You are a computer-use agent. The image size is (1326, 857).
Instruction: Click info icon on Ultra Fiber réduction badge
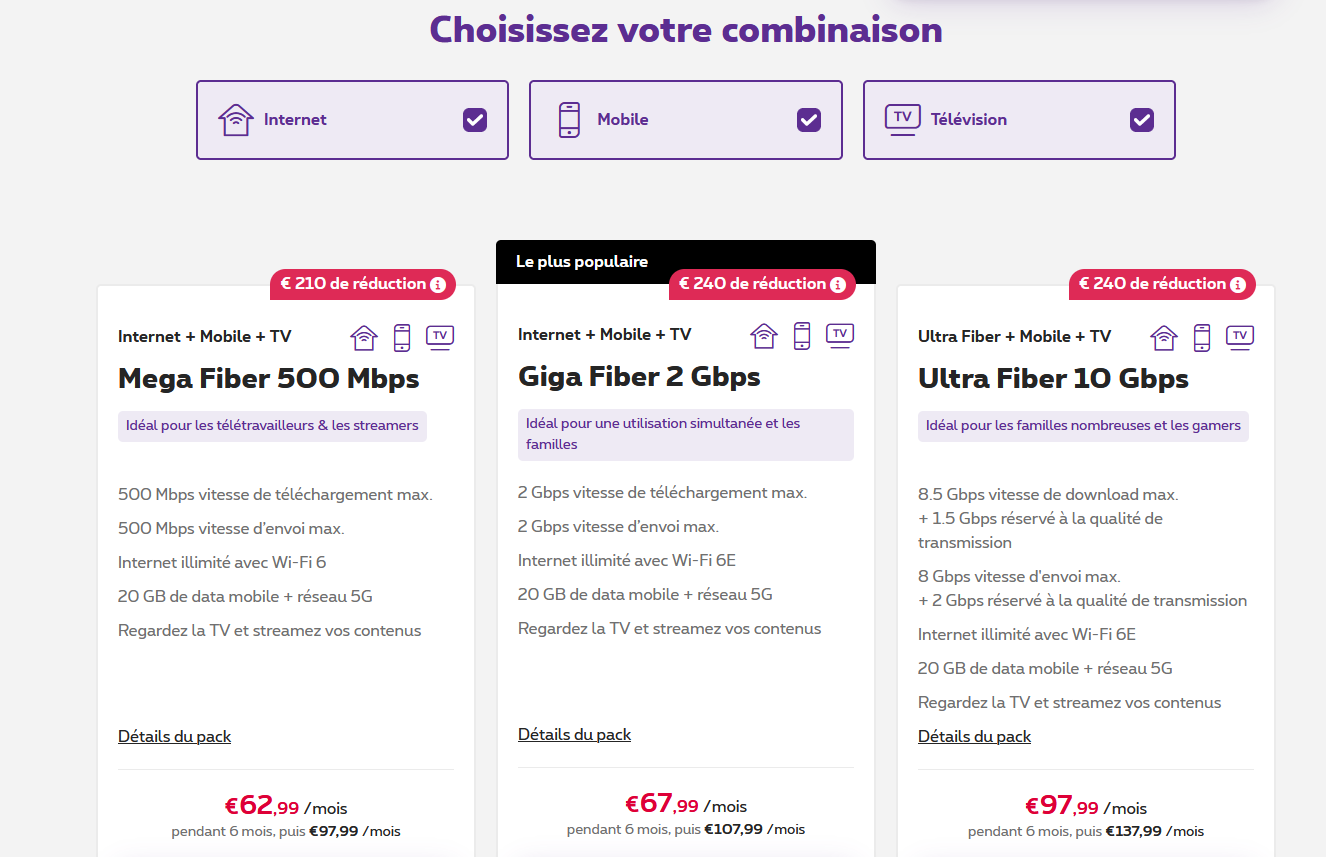[1238, 285]
